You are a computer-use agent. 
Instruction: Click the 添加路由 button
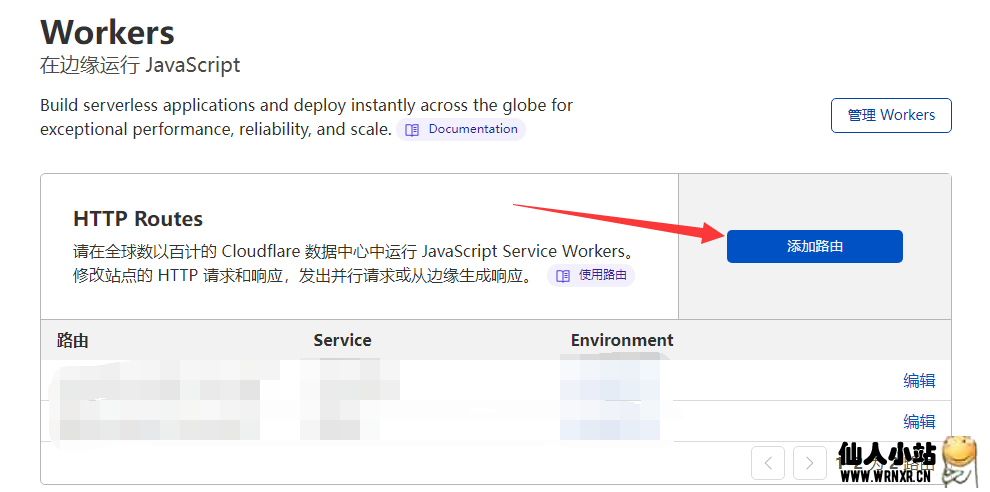814,246
